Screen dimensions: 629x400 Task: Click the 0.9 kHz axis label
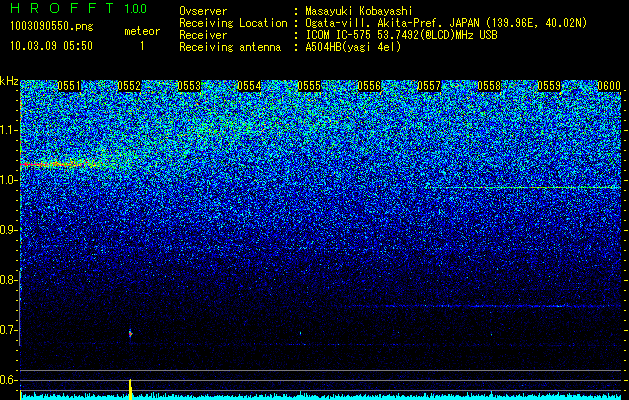click(x=9, y=230)
